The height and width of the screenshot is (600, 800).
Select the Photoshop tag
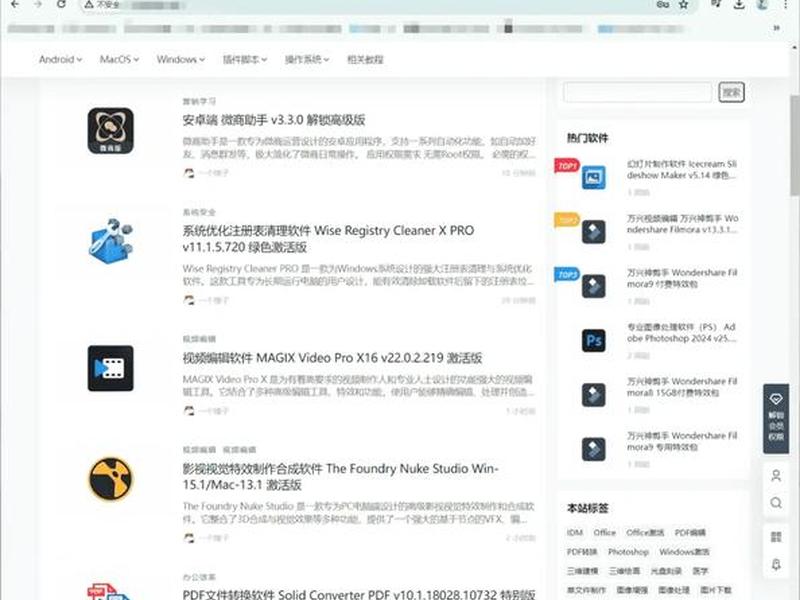coord(628,552)
